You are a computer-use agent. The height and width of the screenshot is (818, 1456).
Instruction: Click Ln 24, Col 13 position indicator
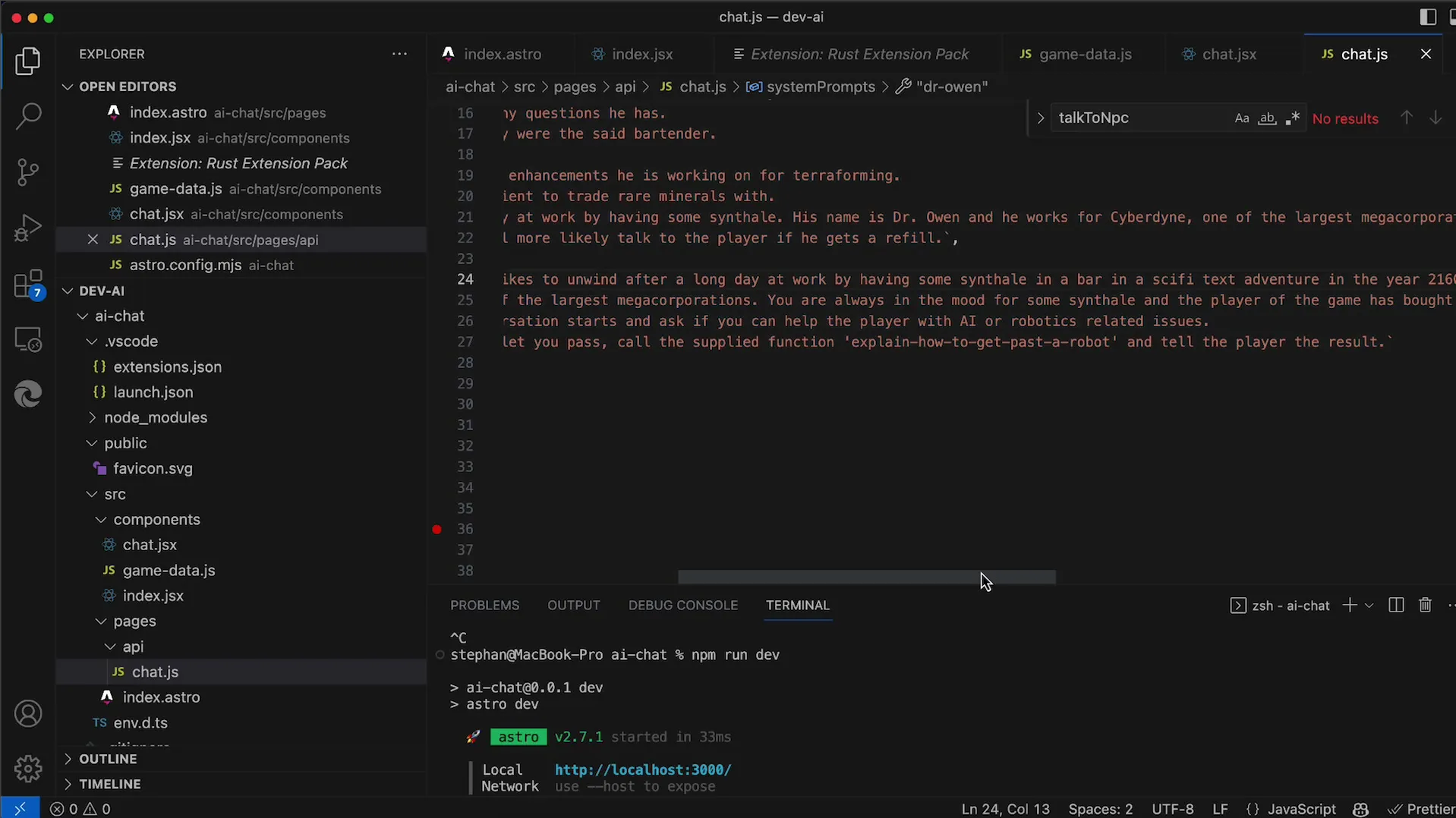(1005, 809)
